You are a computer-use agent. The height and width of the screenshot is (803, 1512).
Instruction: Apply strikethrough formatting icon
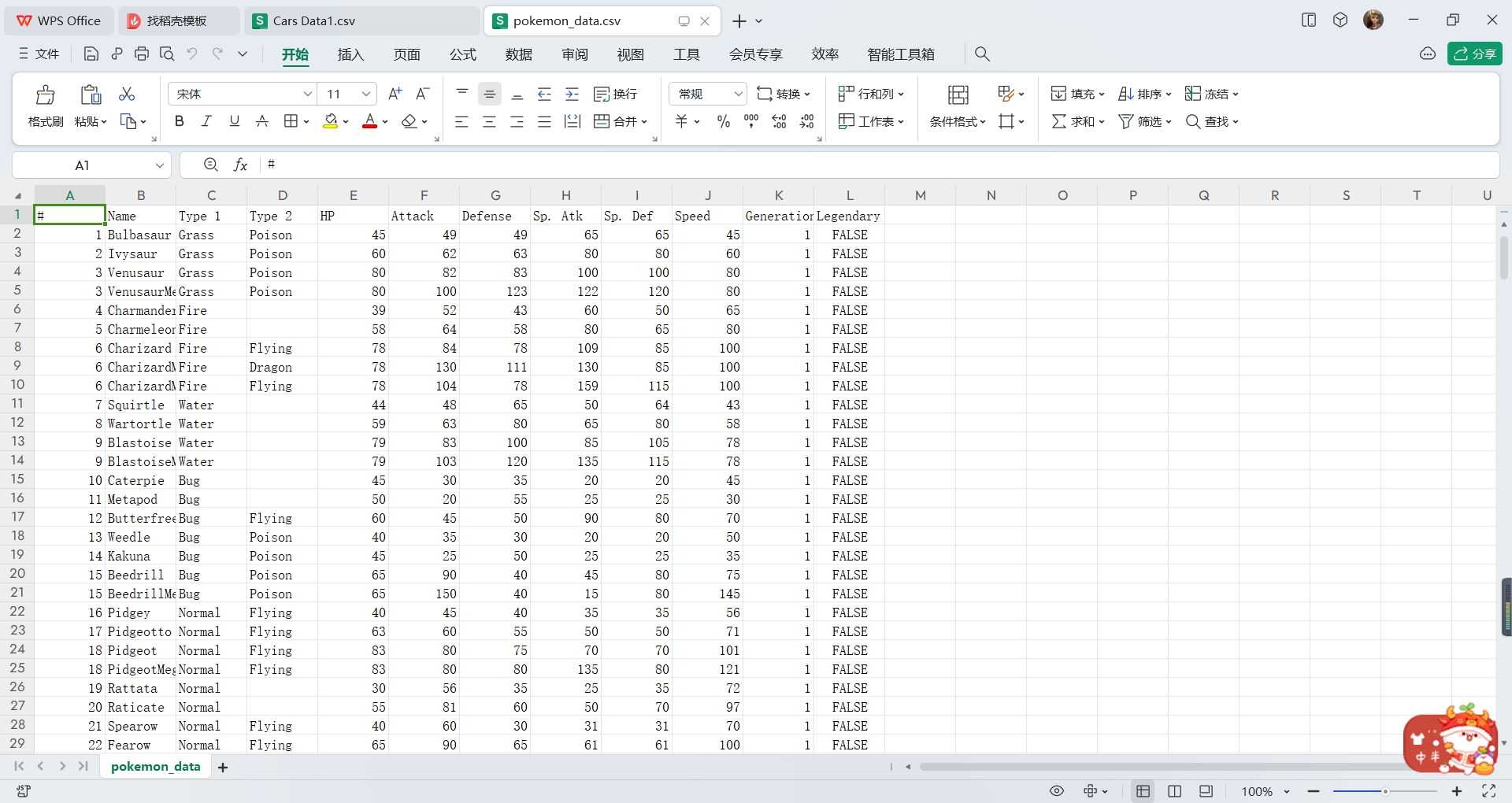tap(262, 121)
